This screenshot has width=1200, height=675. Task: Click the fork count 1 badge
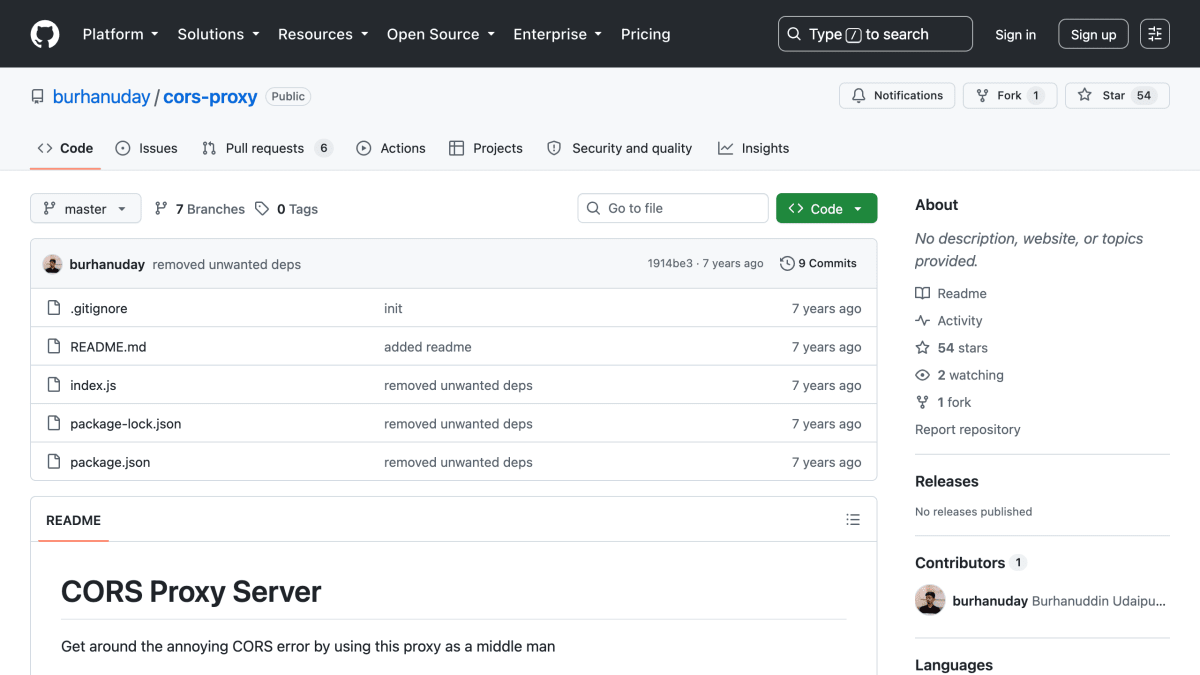[1036, 96]
